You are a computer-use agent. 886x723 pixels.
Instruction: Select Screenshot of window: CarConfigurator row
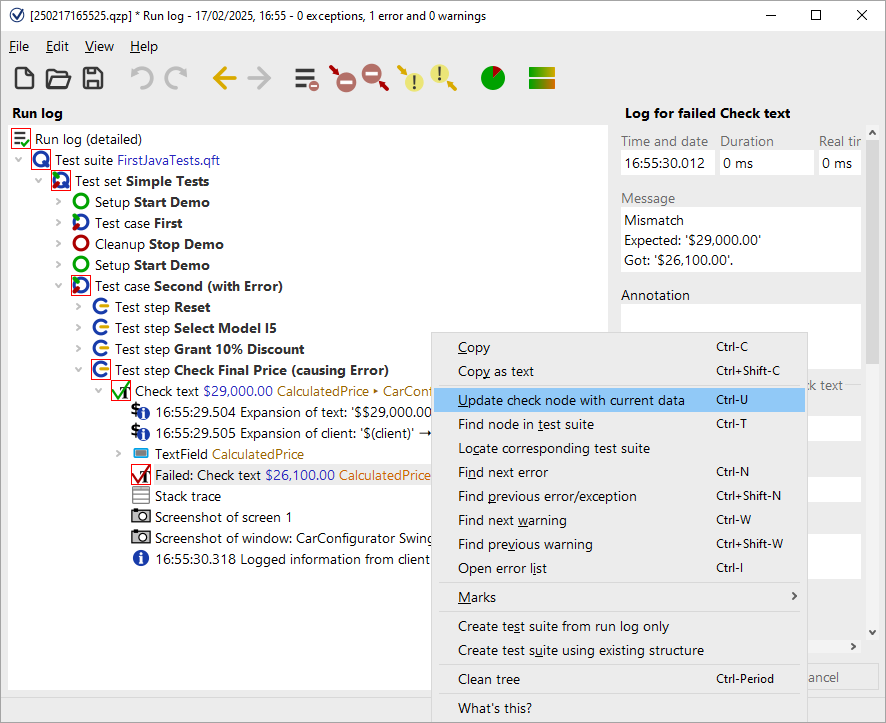click(x=281, y=538)
